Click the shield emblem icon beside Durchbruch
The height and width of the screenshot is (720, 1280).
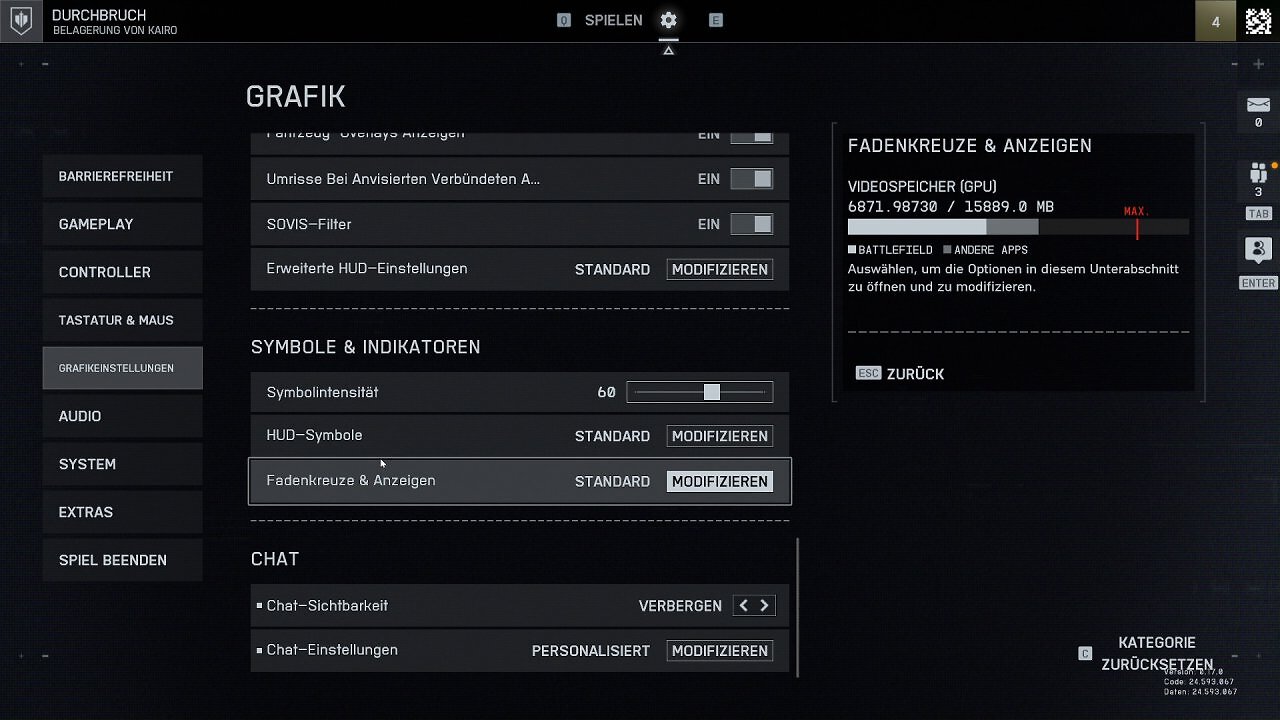(x=21, y=21)
